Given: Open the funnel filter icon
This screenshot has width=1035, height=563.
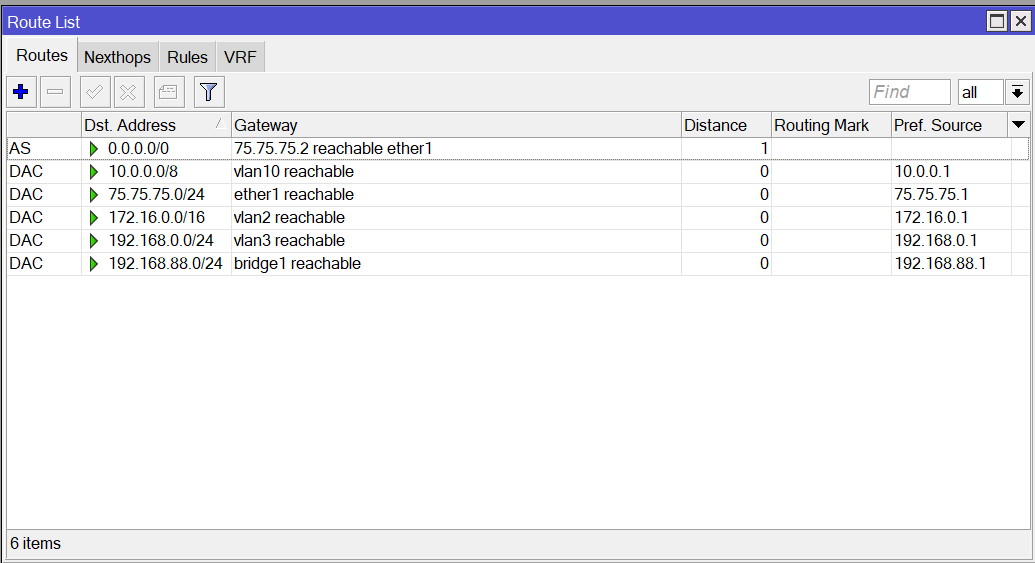Looking at the screenshot, I should tap(209, 92).
